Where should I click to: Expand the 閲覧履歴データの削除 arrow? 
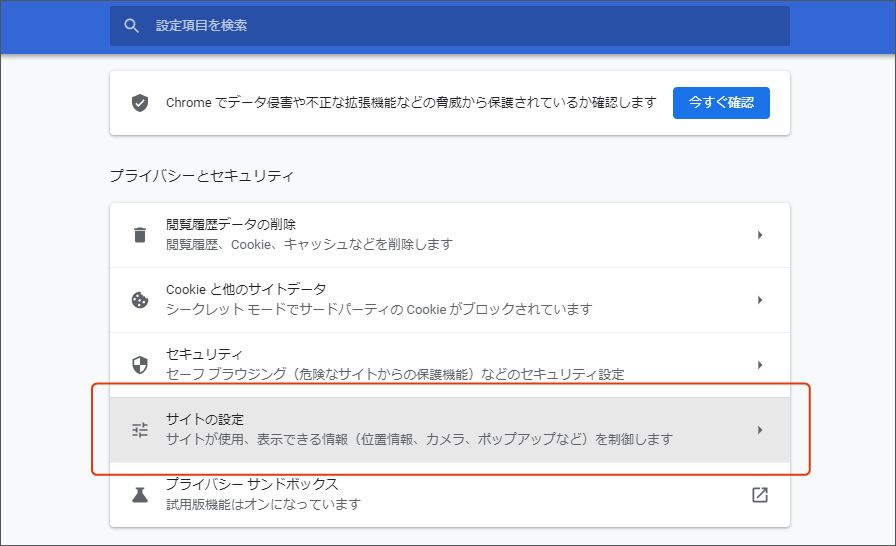coord(760,235)
